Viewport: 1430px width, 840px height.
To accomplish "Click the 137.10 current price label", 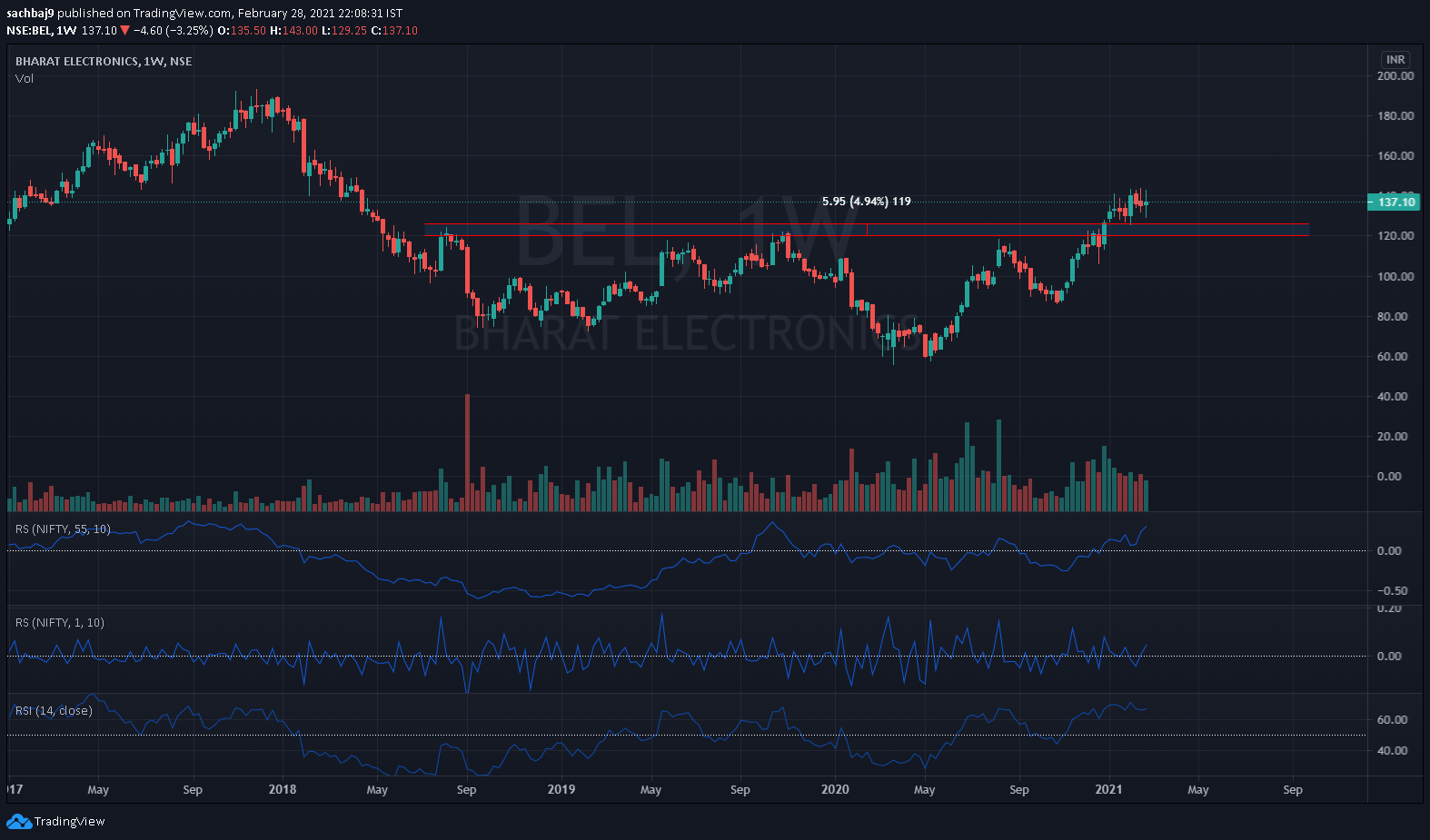I will pyautogui.click(x=1394, y=202).
